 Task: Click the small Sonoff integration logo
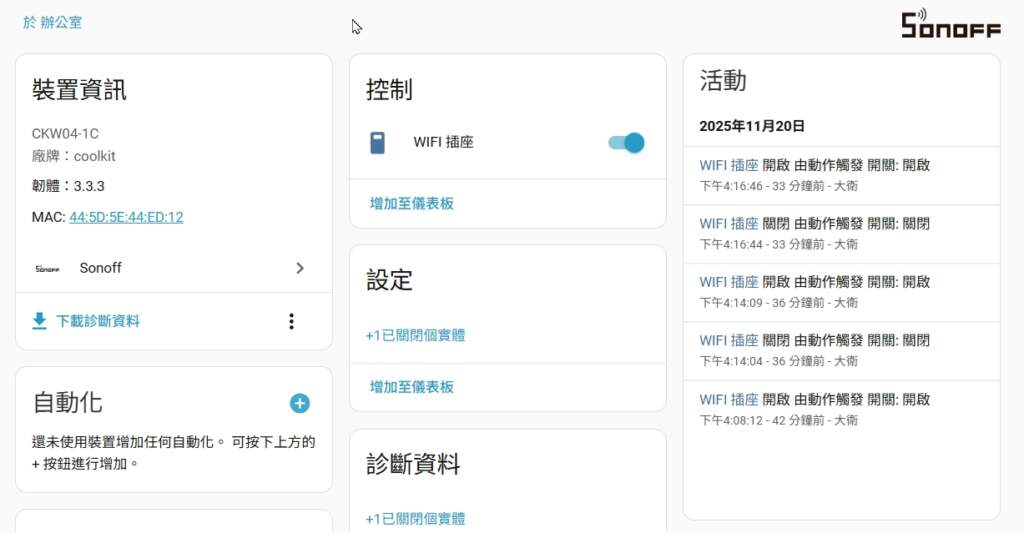click(47, 268)
